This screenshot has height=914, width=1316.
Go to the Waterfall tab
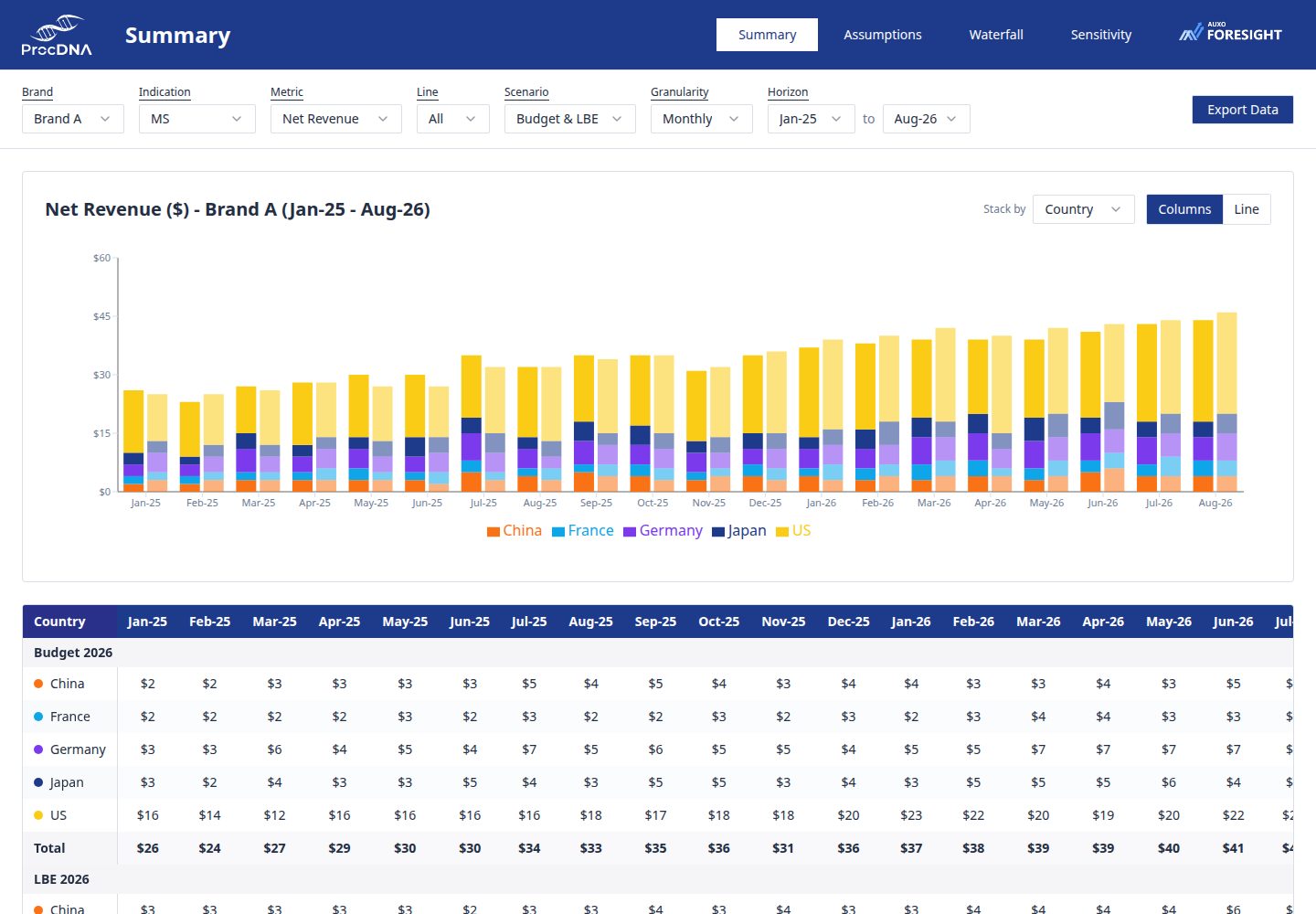click(x=996, y=35)
